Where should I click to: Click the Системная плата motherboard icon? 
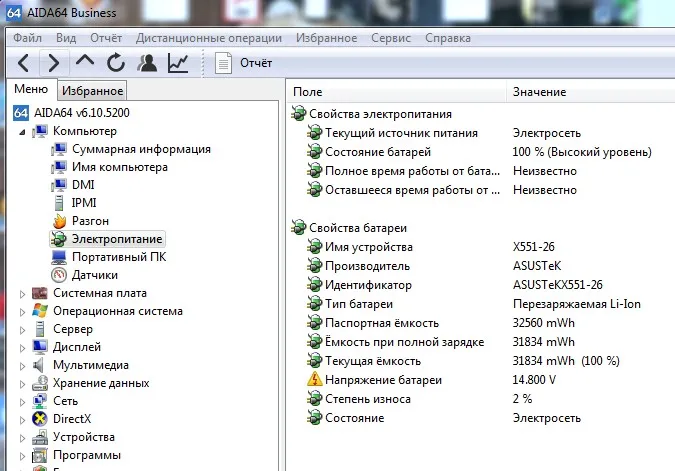click(x=40, y=293)
